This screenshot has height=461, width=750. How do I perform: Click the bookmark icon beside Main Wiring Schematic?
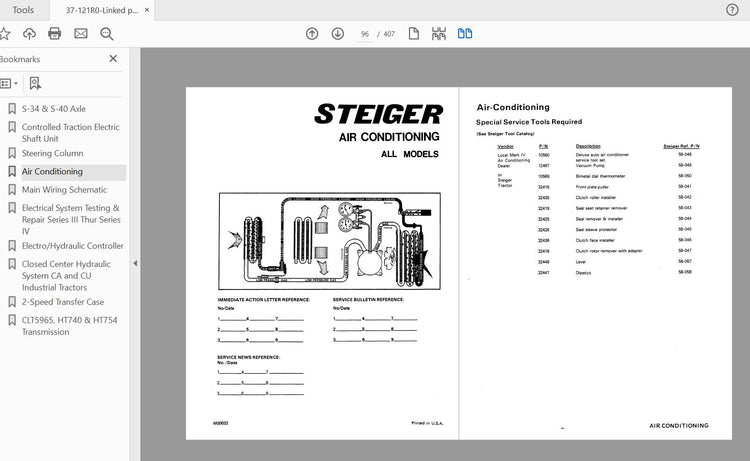click(12, 189)
